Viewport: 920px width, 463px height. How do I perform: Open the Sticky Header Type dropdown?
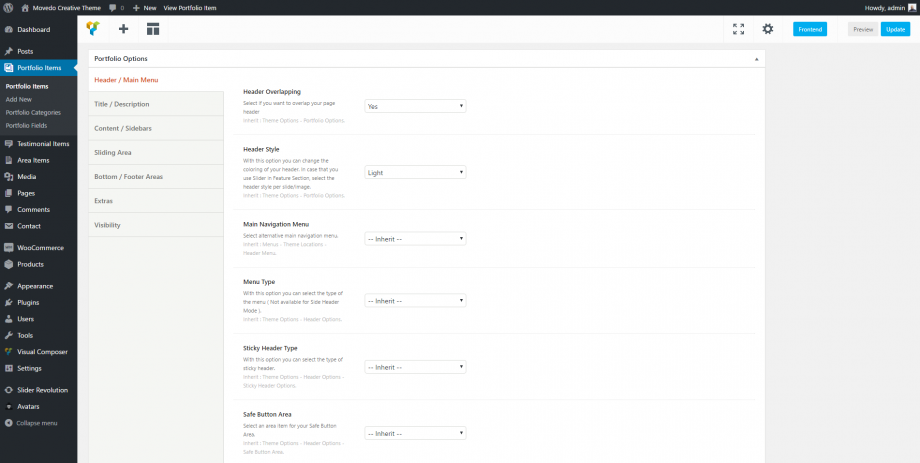415,367
